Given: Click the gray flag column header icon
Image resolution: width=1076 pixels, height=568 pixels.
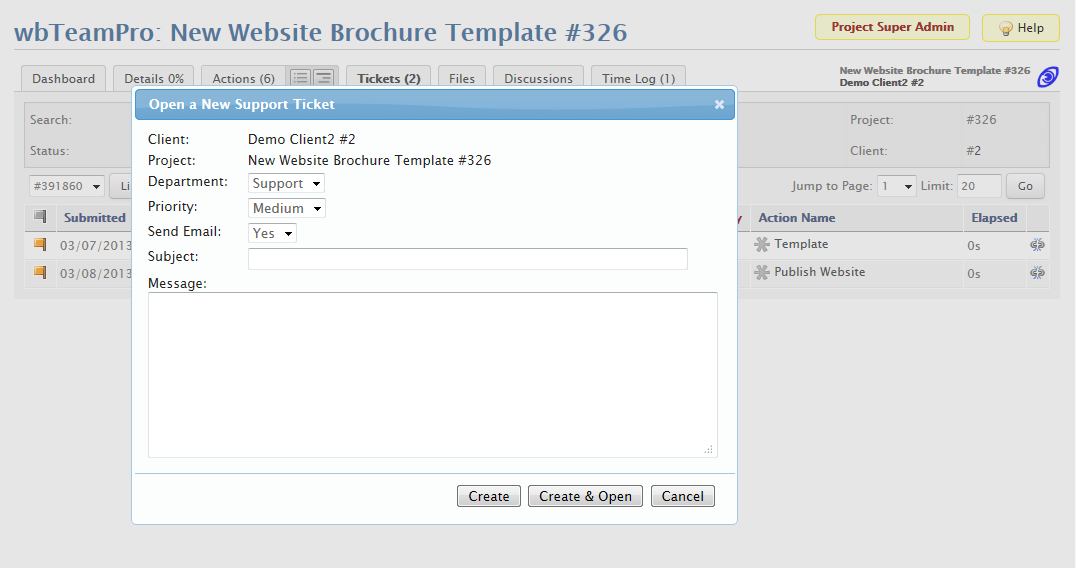Looking at the screenshot, I should [40, 217].
